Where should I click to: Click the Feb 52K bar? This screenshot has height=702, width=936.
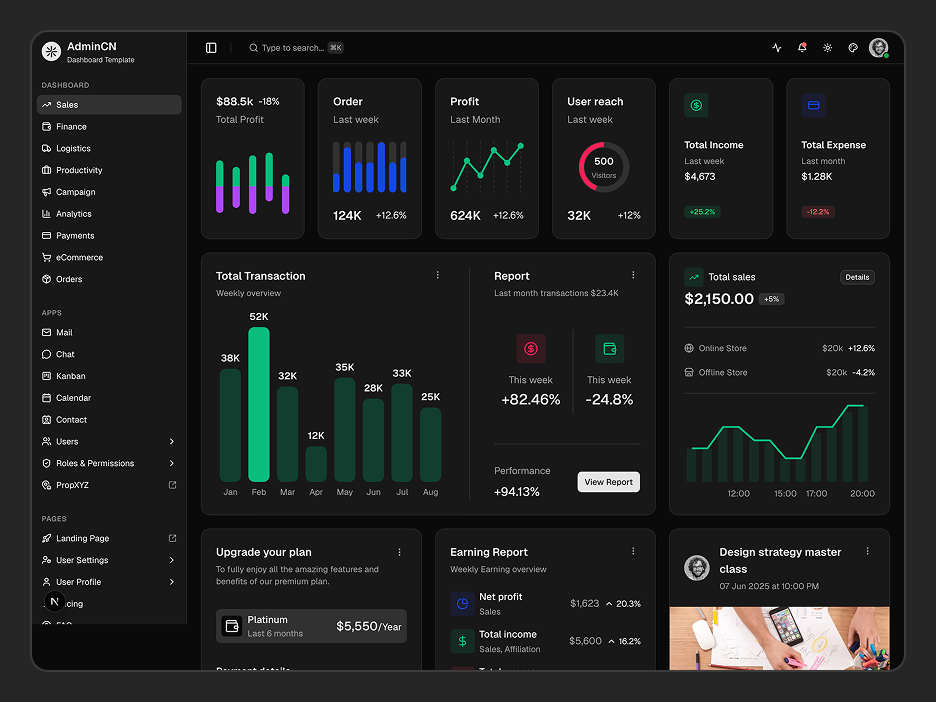click(259, 404)
